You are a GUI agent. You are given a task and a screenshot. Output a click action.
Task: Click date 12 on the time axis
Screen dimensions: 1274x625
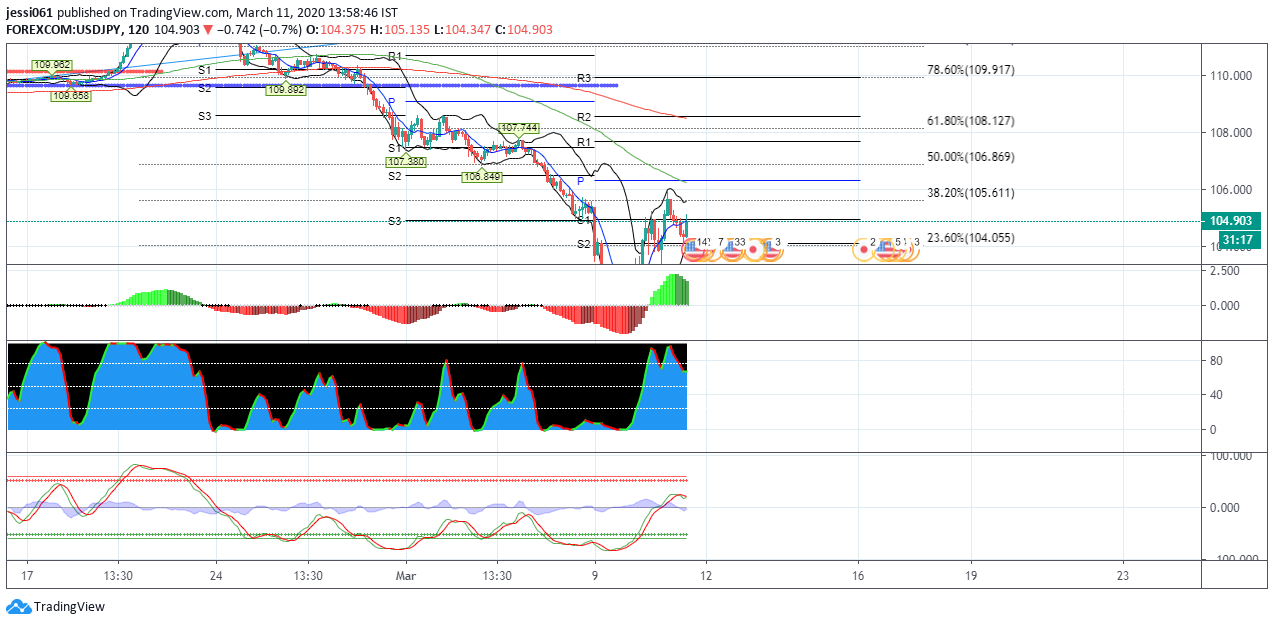click(706, 576)
